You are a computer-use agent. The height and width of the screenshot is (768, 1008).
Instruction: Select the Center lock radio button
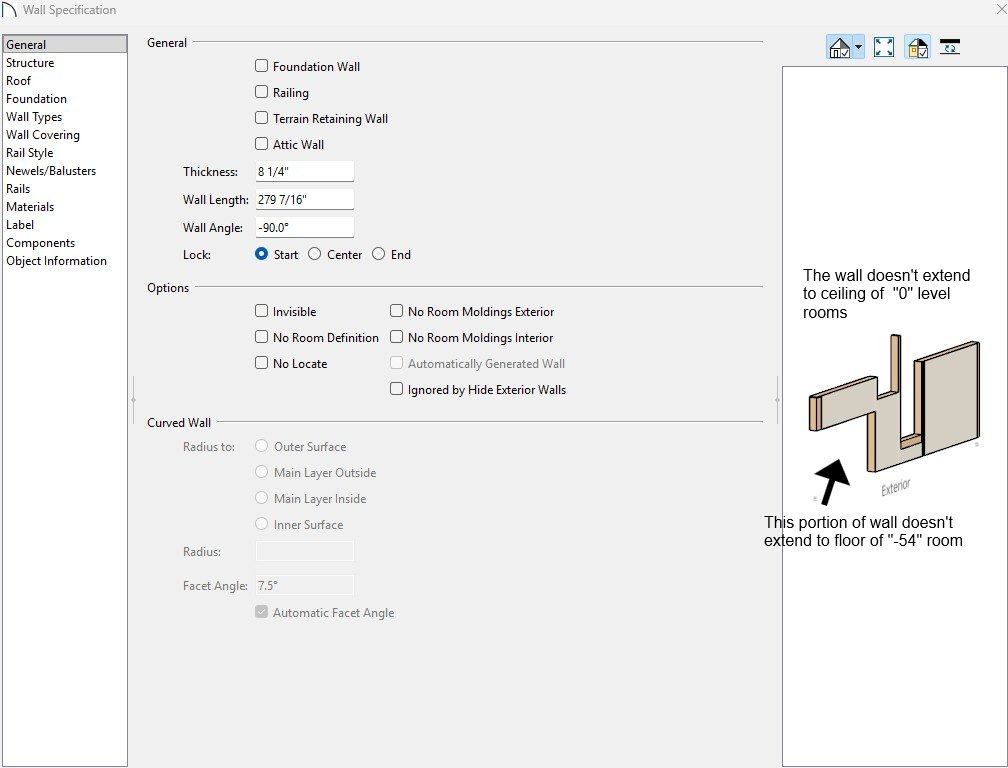[315, 255]
